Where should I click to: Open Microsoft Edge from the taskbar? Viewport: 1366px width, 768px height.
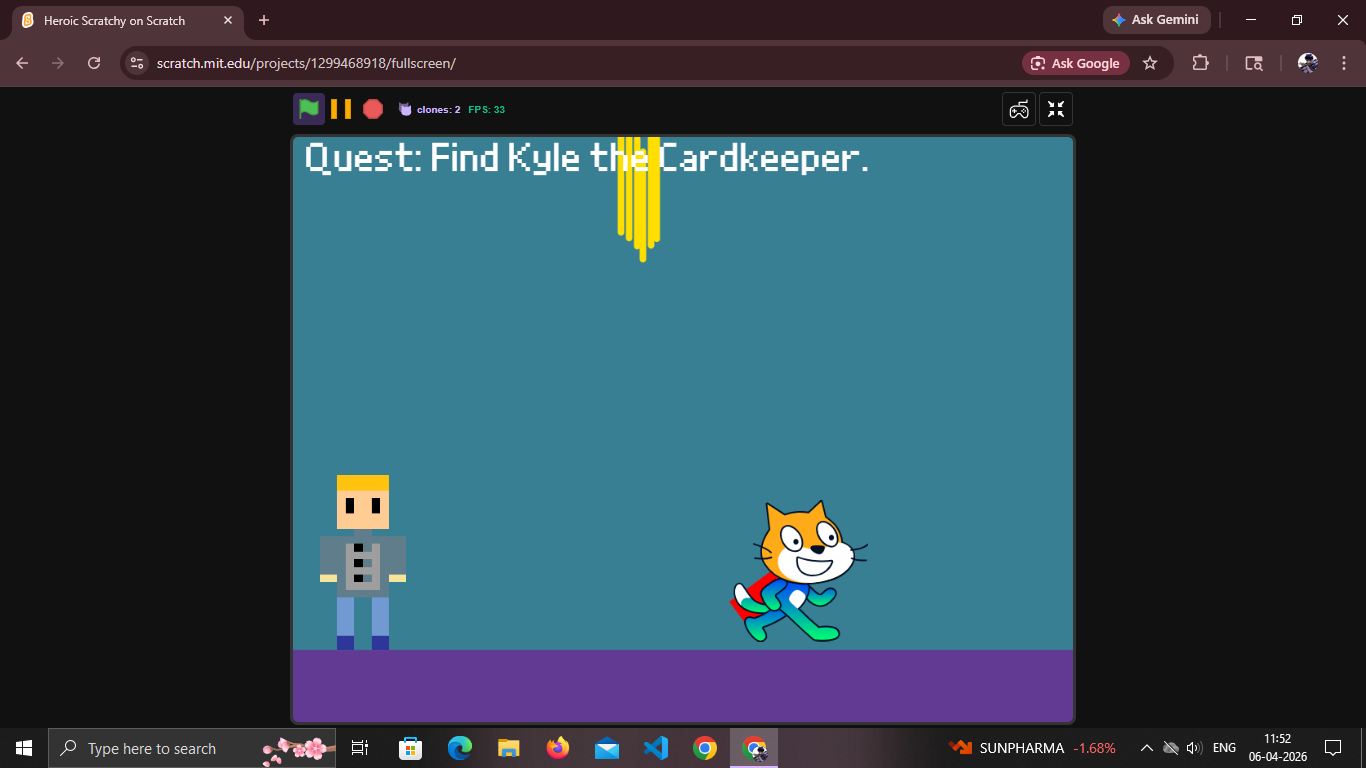(x=459, y=748)
